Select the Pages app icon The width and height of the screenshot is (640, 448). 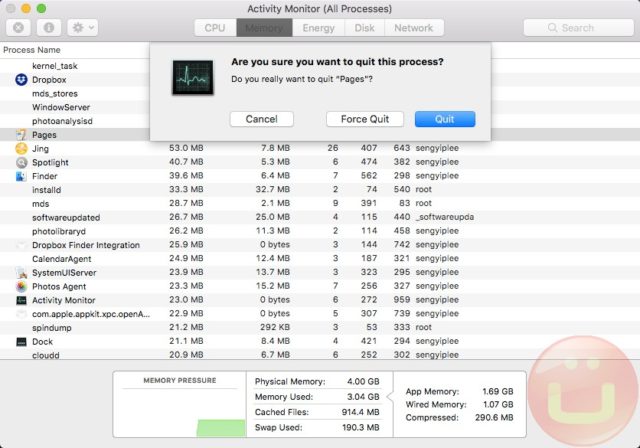click(21, 135)
